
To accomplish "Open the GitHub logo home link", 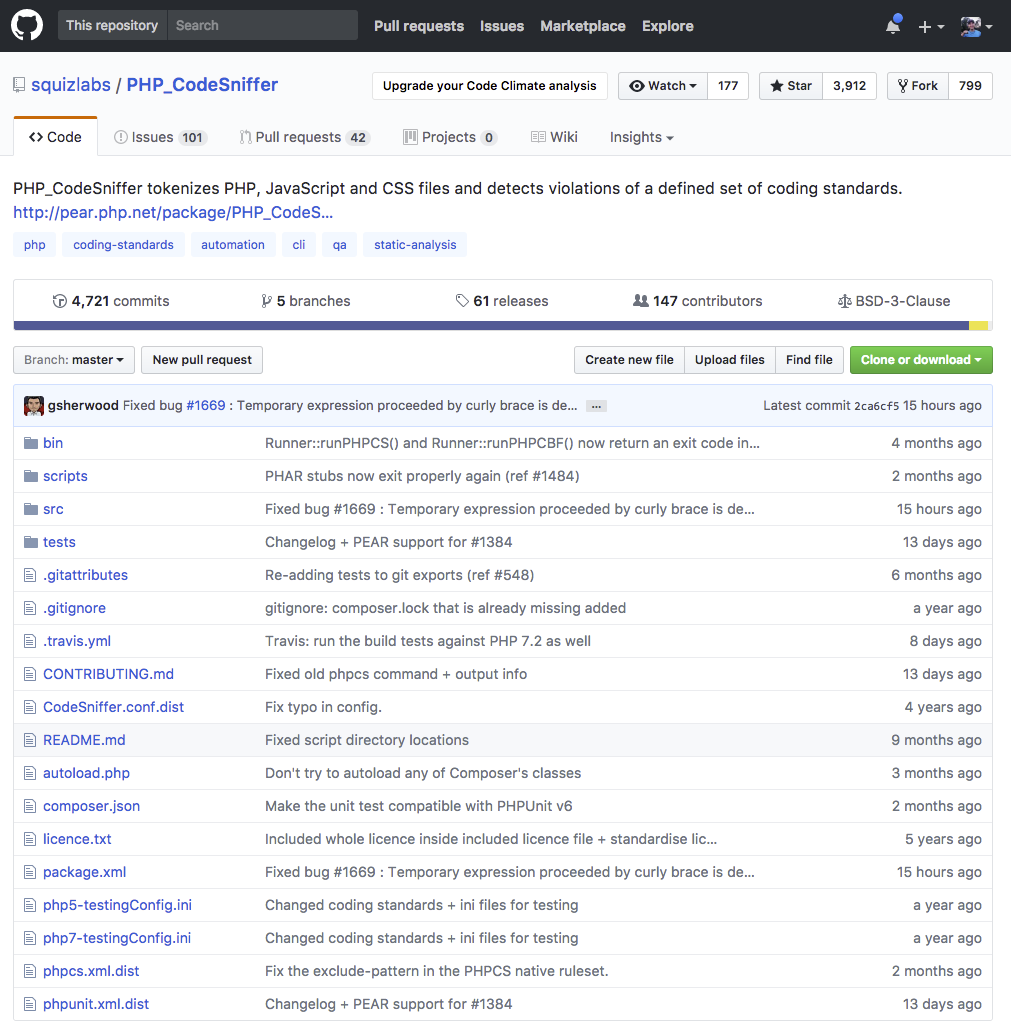I will pyautogui.click(x=27, y=26).
